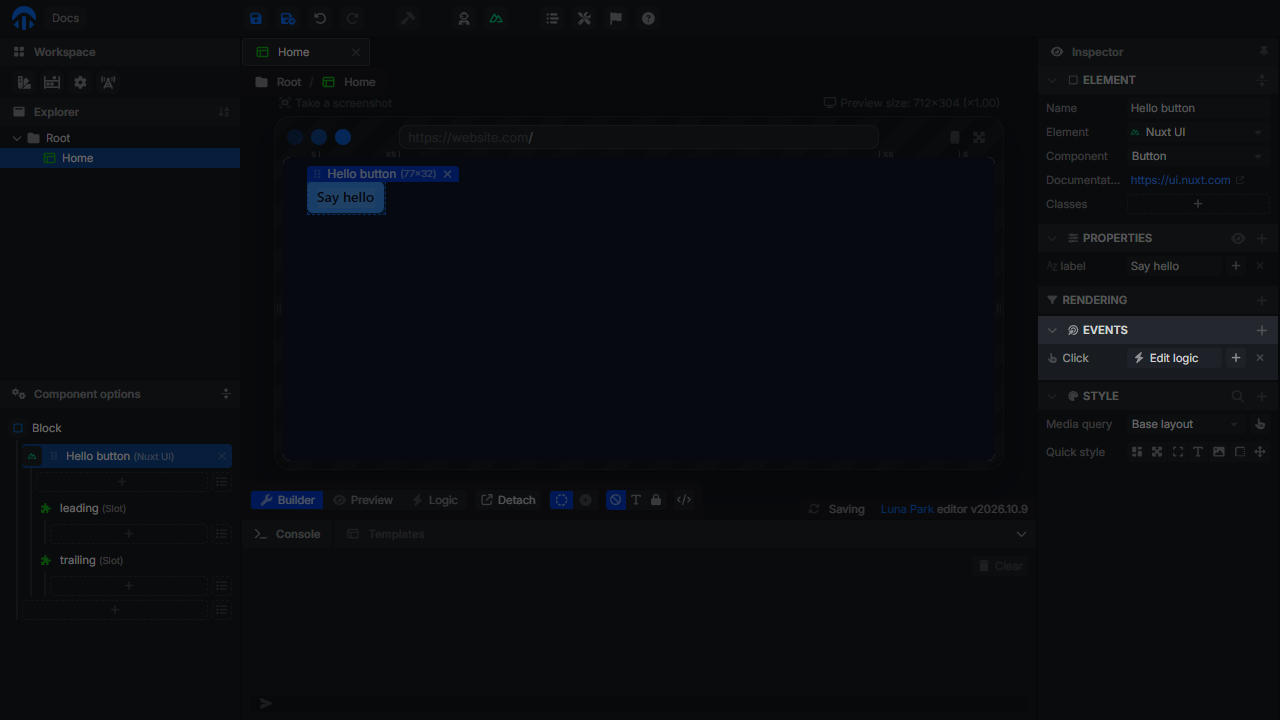Toggle the PROPERTIES eye visibility icon
1280x720 pixels.
[x=1238, y=238]
